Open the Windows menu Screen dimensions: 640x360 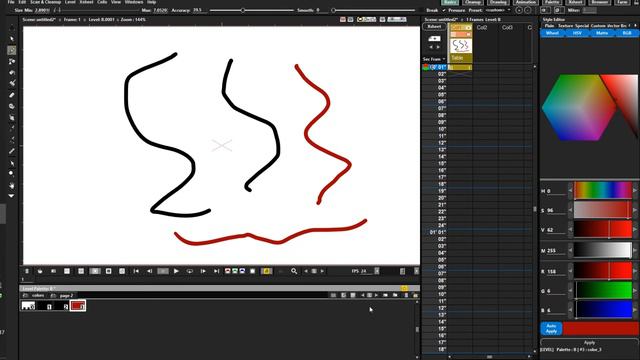coord(134,2)
